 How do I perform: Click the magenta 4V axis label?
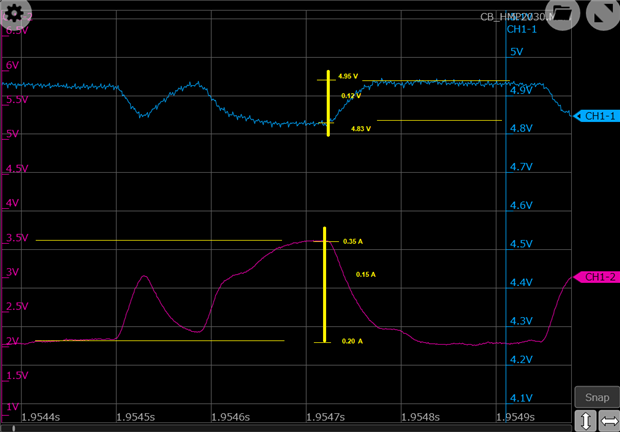click(12, 203)
